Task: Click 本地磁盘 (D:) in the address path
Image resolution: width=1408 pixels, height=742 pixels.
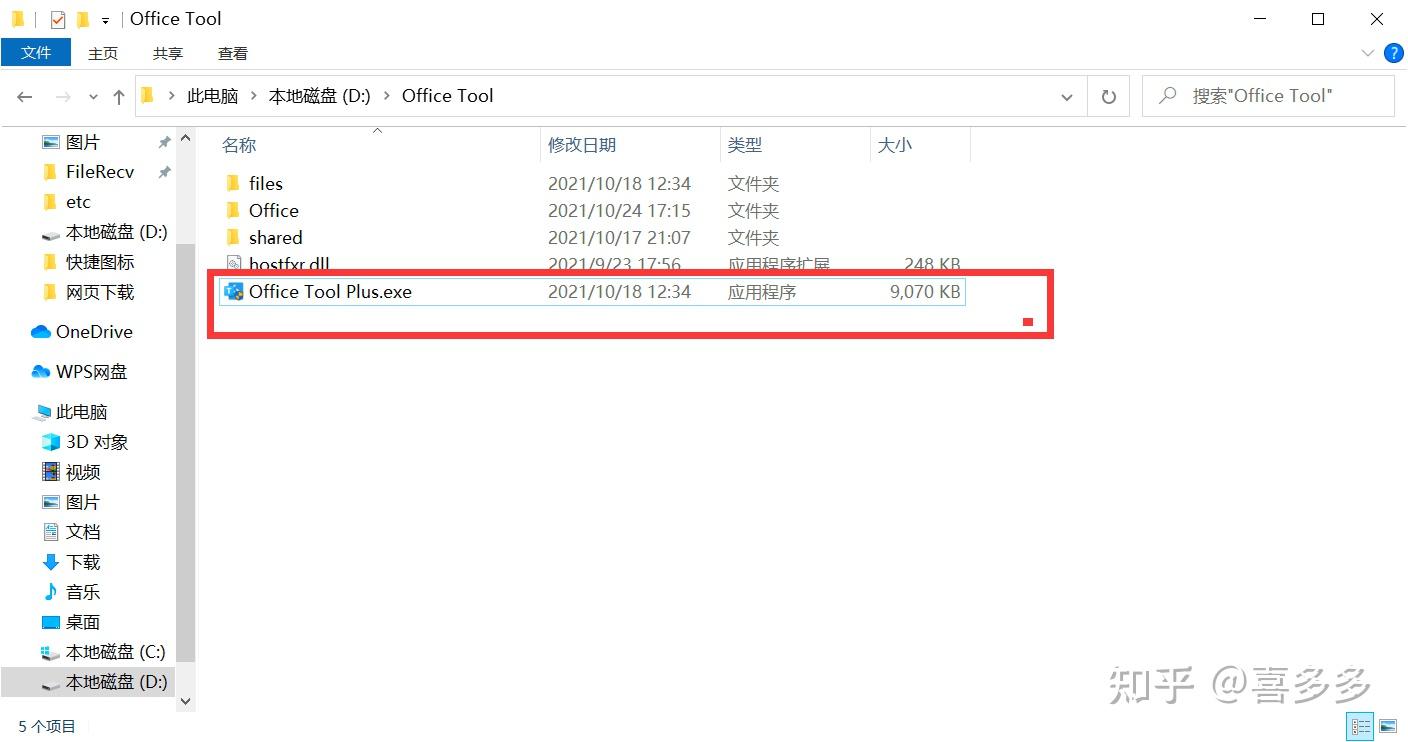Action: click(320, 96)
